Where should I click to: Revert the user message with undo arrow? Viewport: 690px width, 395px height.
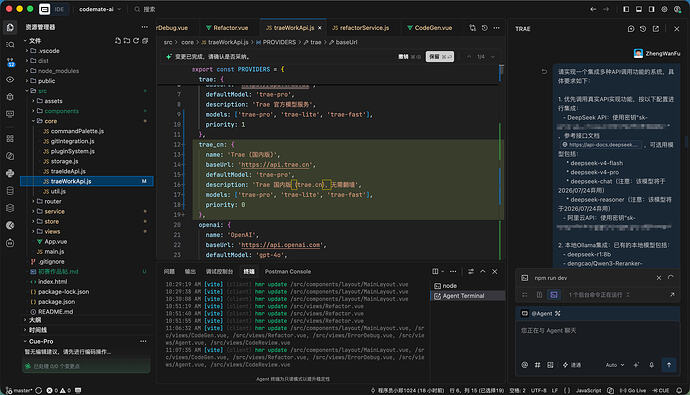coord(544,72)
